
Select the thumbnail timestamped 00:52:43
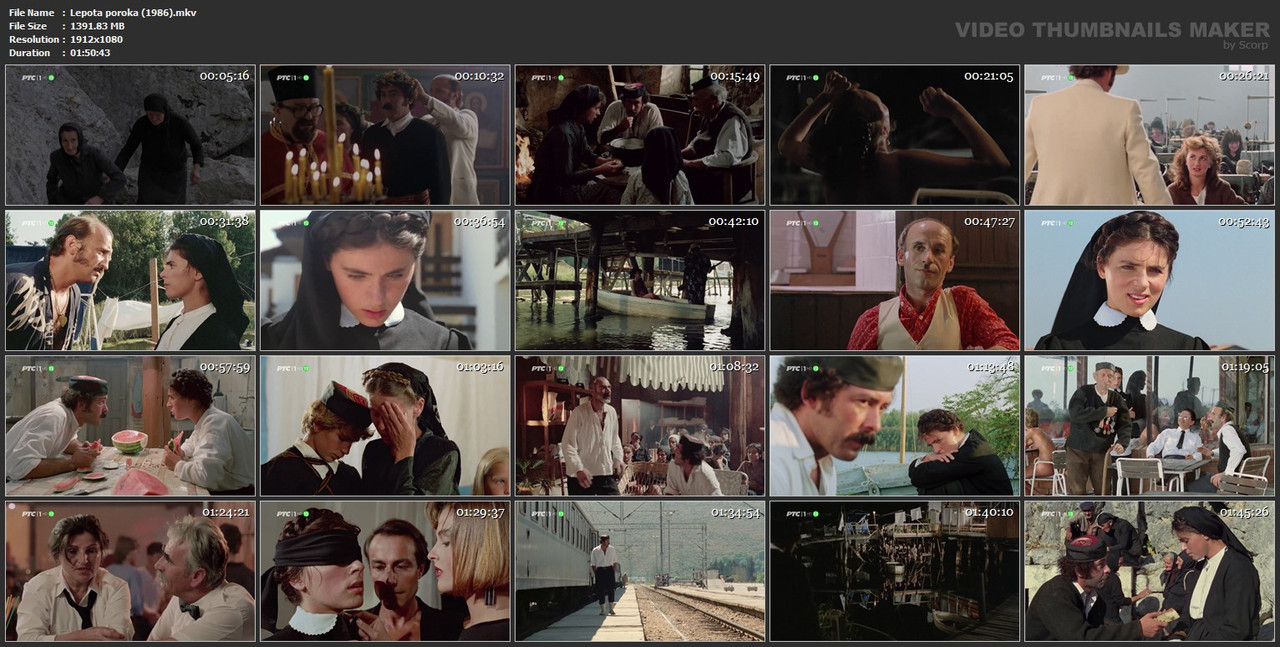1150,280
